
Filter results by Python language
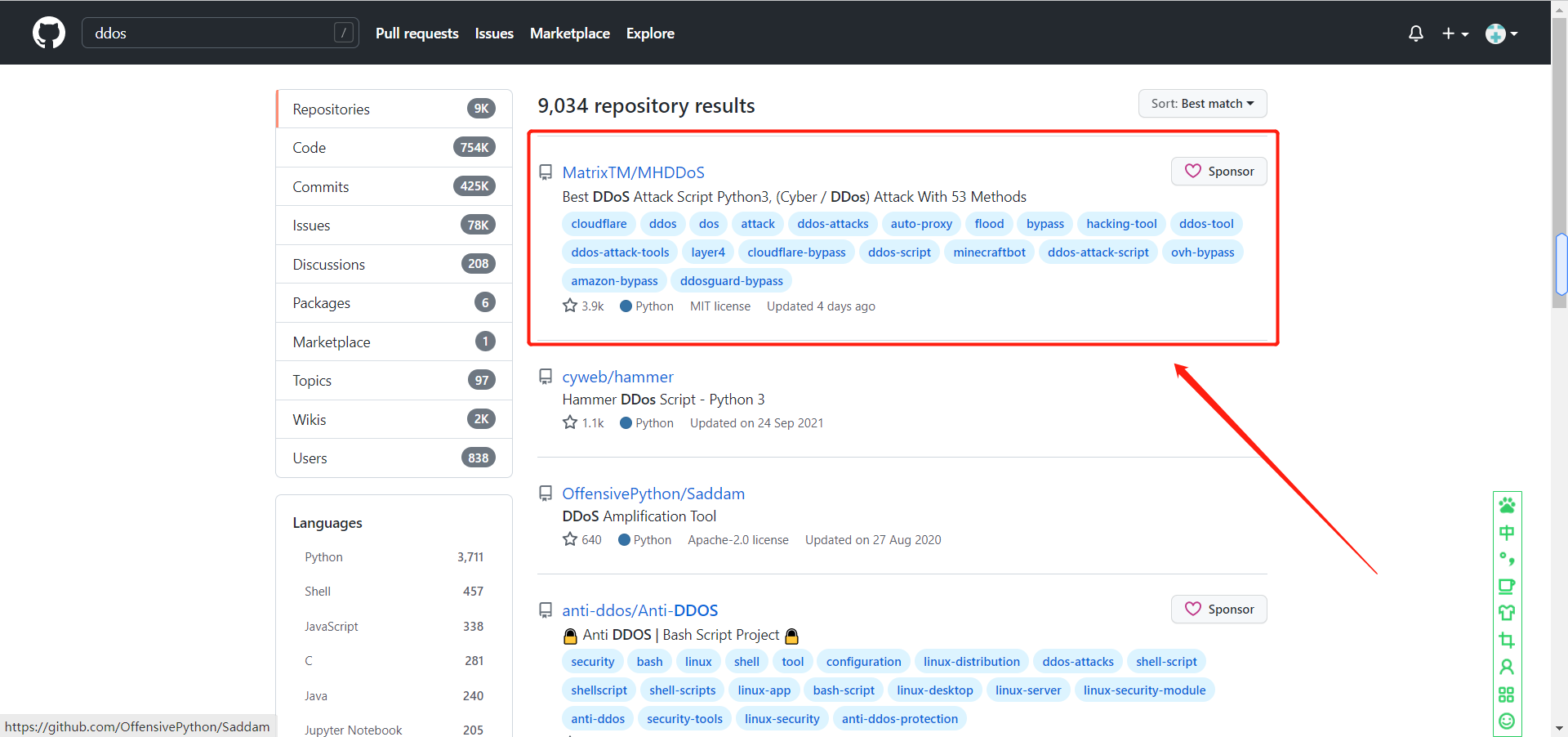point(394,557)
